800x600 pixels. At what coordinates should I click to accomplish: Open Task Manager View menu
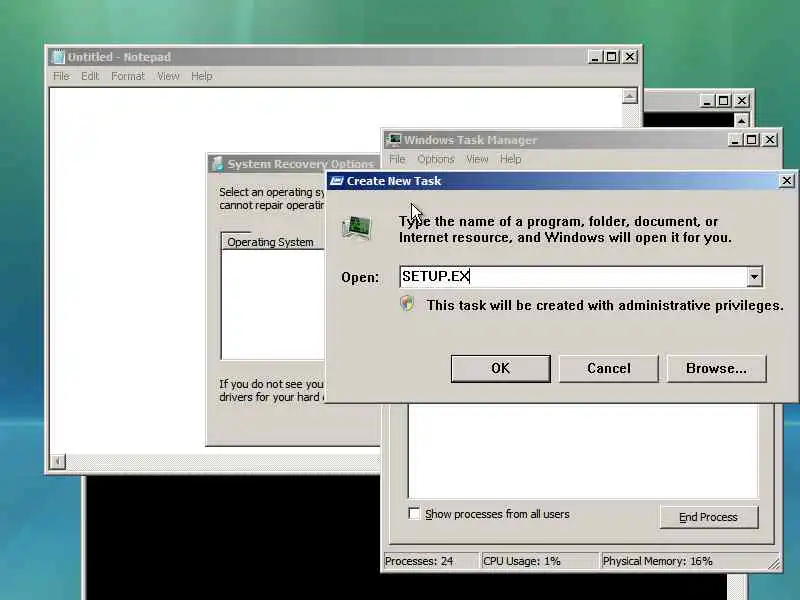(477, 159)
